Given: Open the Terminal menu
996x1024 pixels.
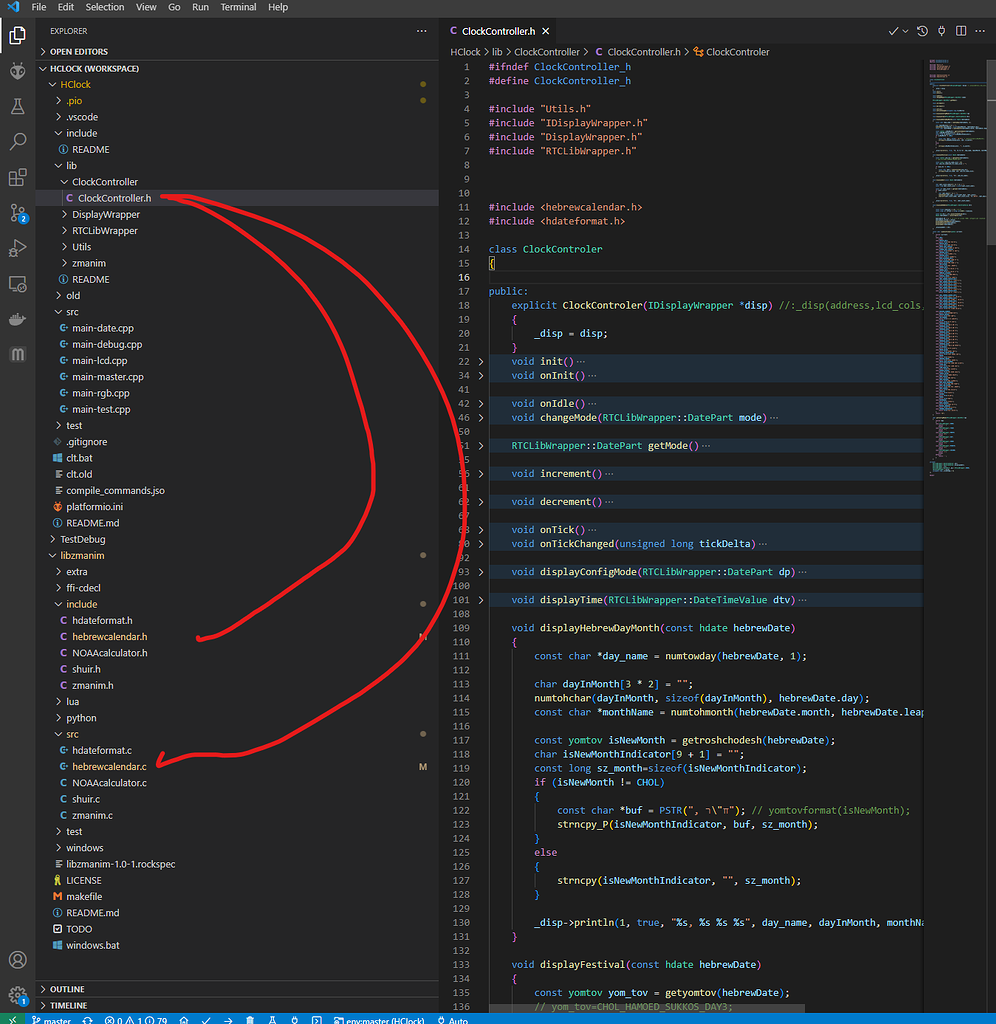Looking at the screenshot, I should [x=238, y=7].
